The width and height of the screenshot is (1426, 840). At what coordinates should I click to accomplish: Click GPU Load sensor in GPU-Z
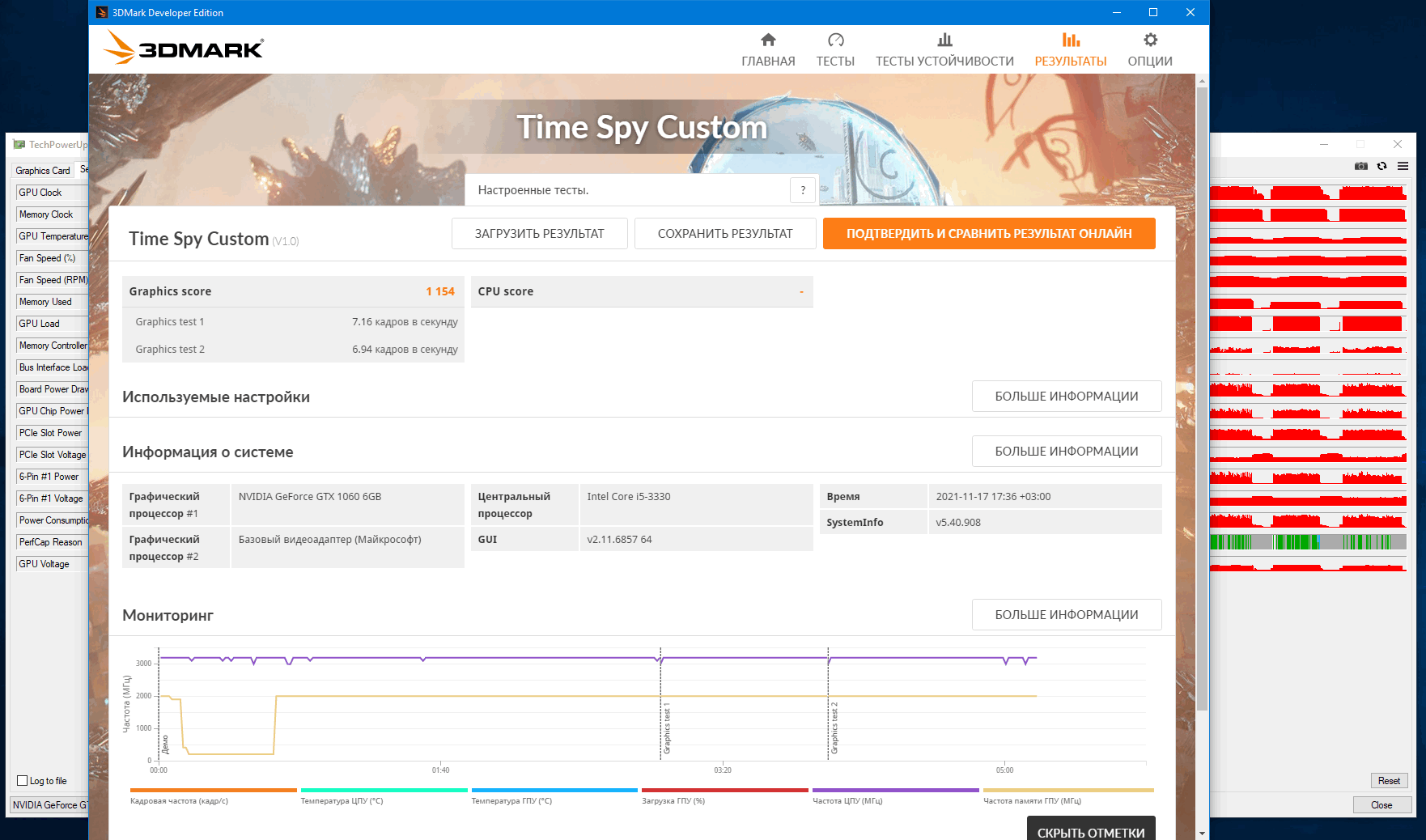[52, 324]
